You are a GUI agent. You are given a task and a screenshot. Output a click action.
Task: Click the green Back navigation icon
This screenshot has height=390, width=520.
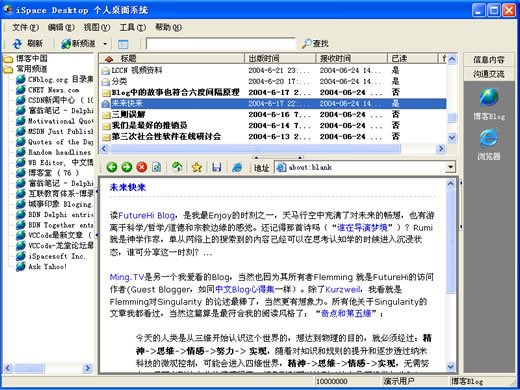pos(112,167)
